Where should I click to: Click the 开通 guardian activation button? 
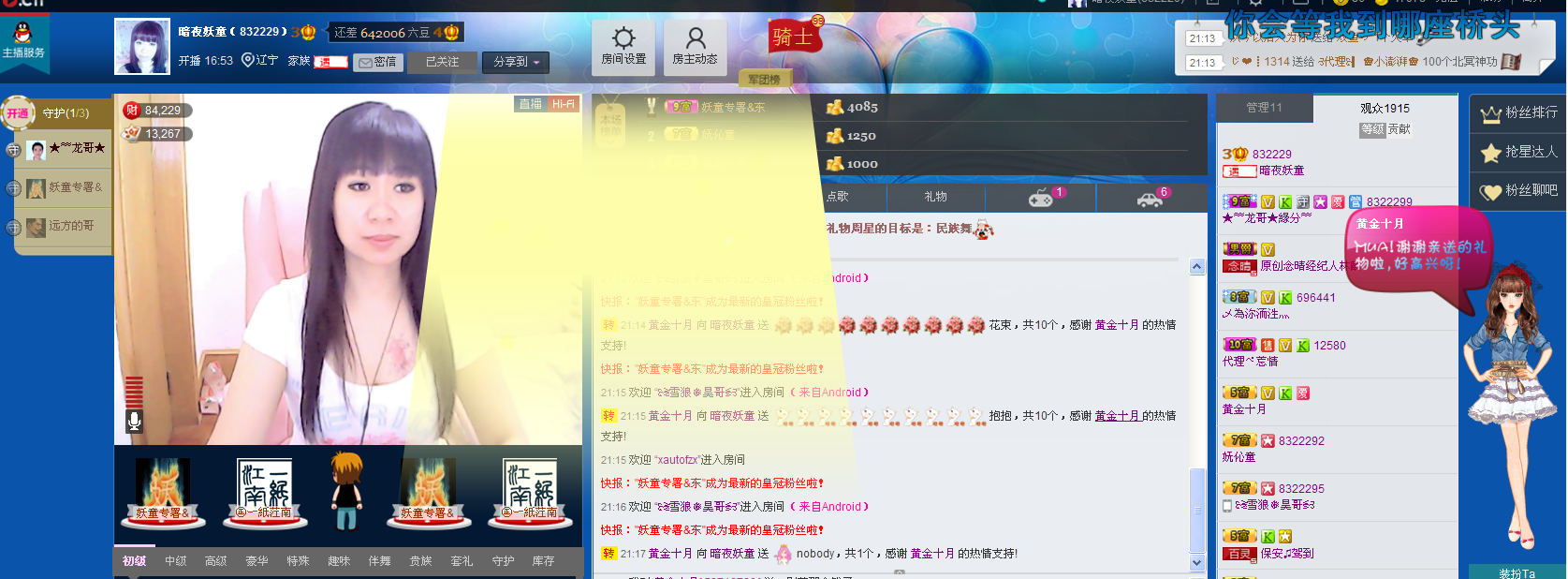pyautogui.click(x=18, y=113)
